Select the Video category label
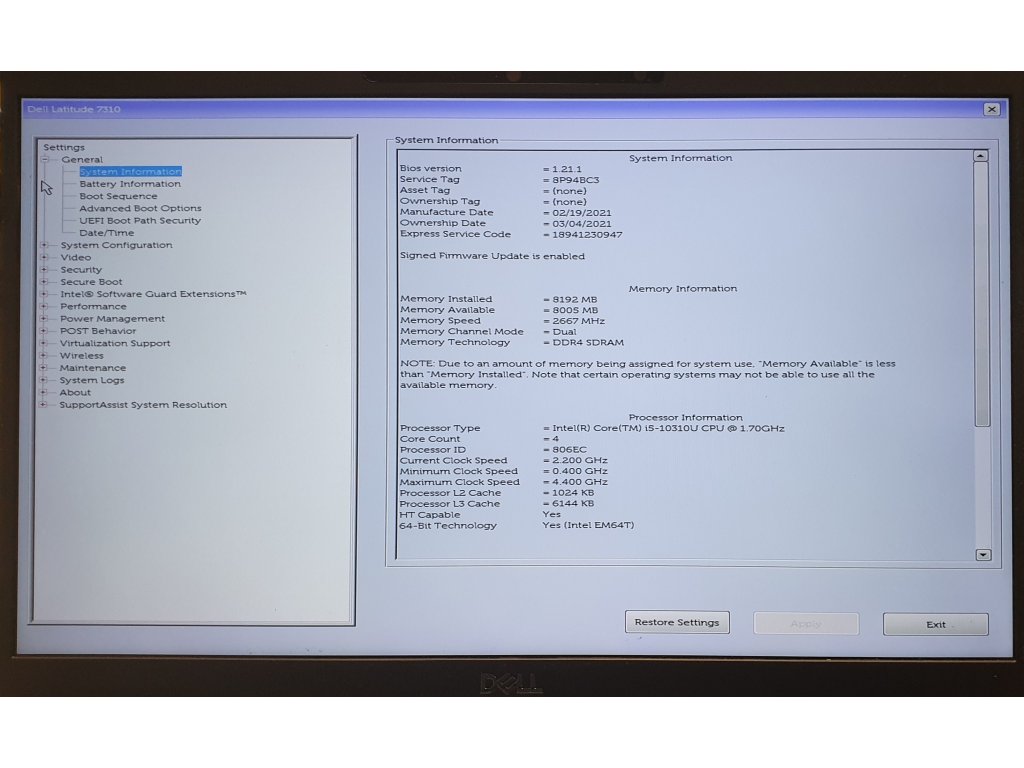1024x768 pixels. click(x=76, y=257)
